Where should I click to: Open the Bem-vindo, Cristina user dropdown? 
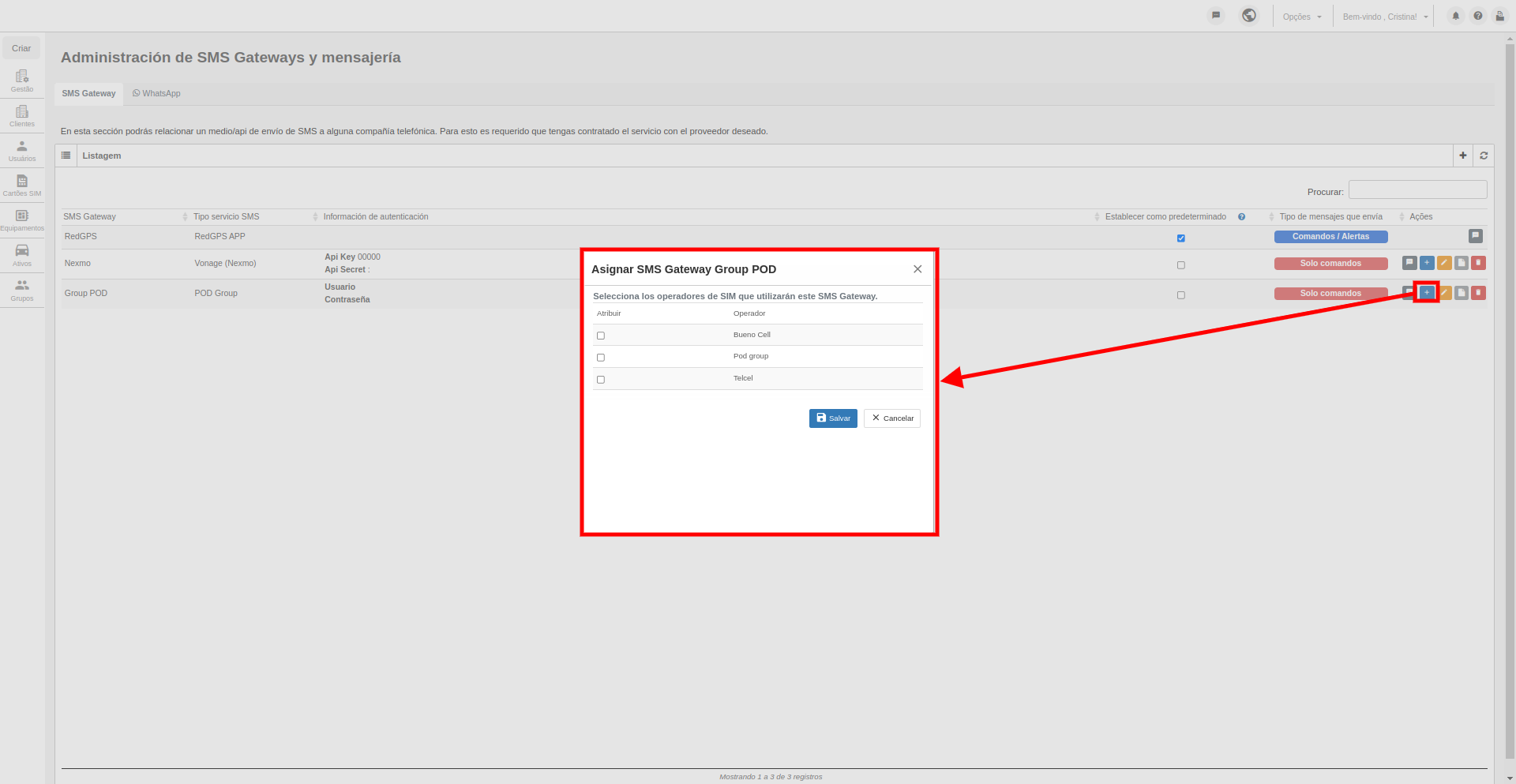click(x=1385, y=17)
